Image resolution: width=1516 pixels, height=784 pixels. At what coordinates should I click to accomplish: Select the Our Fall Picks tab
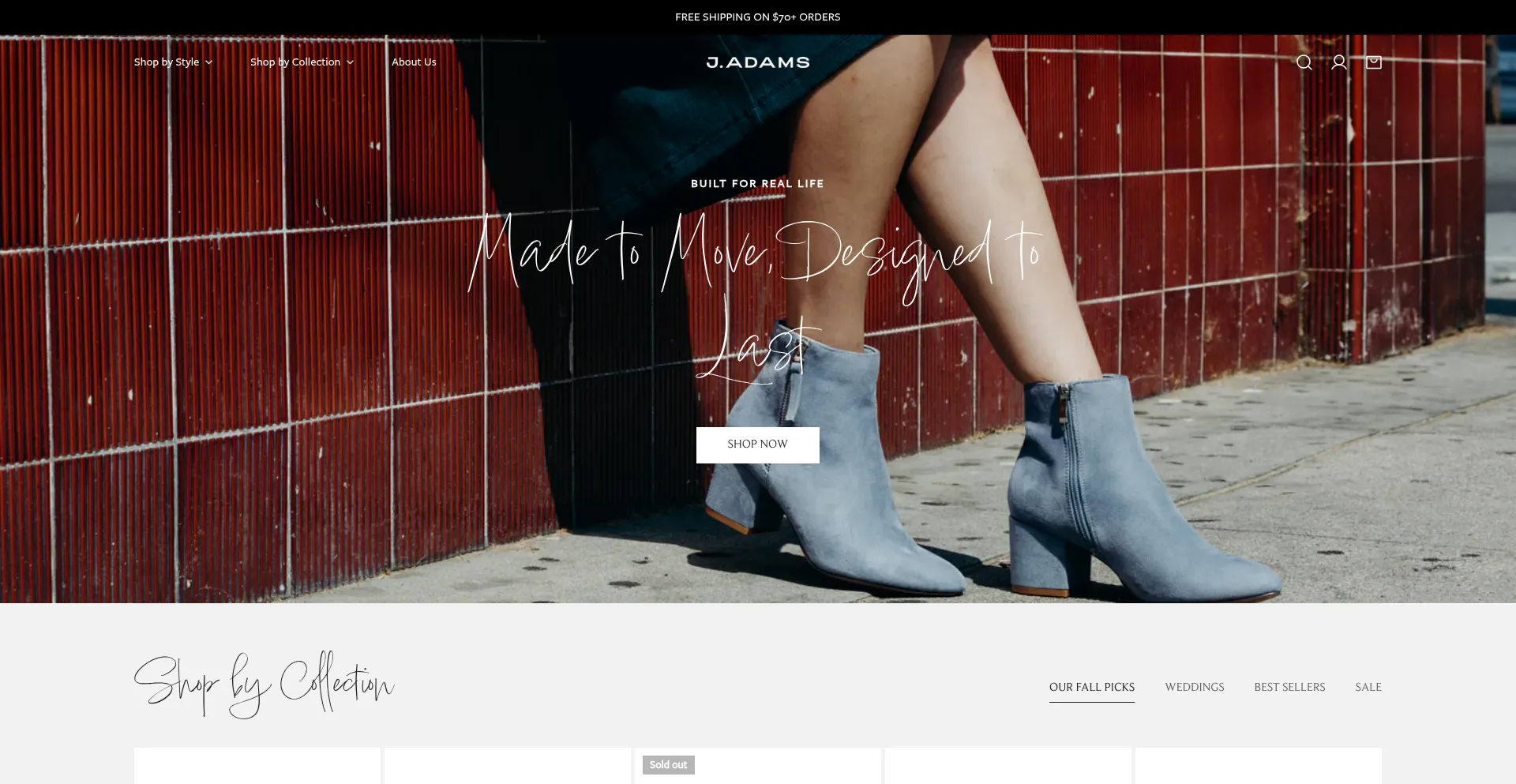1091,687
